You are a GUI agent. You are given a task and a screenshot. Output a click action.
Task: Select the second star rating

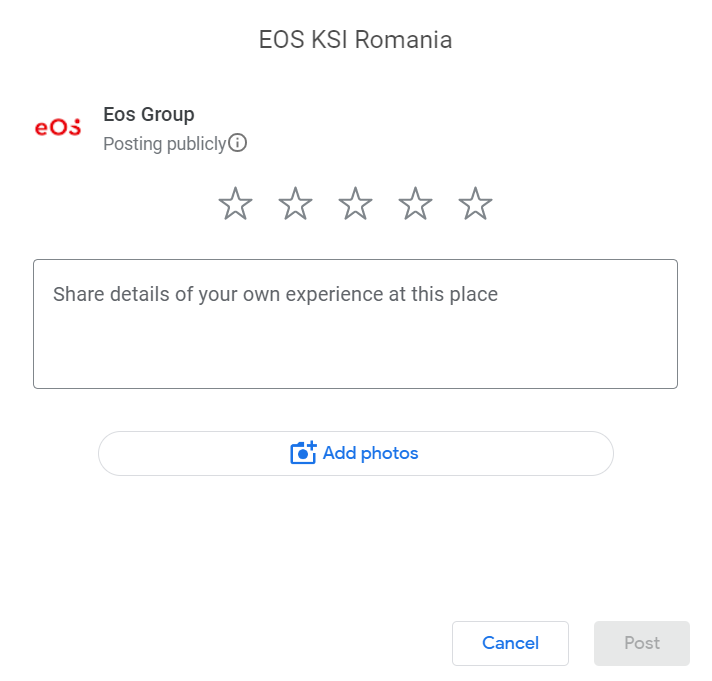(x=295, y=204)
